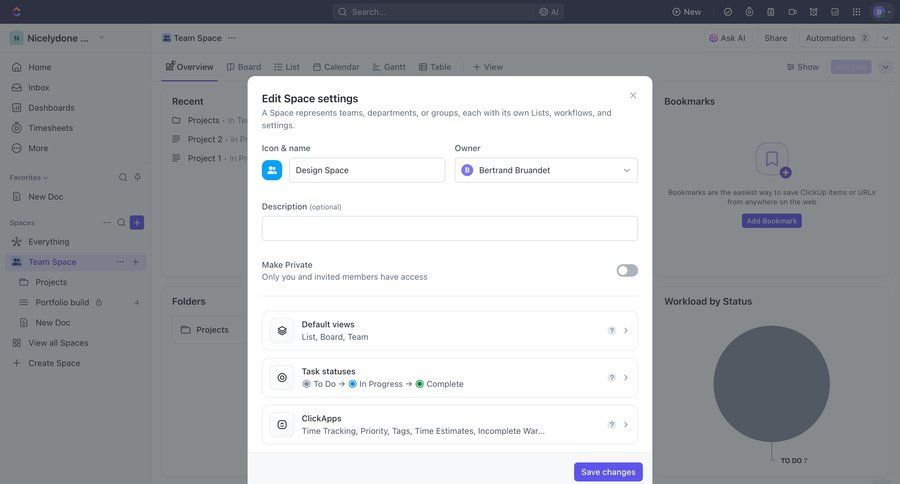Click the blue space icon avatar
The width and height of the screenshot is (900, 484).
[272, 170]
